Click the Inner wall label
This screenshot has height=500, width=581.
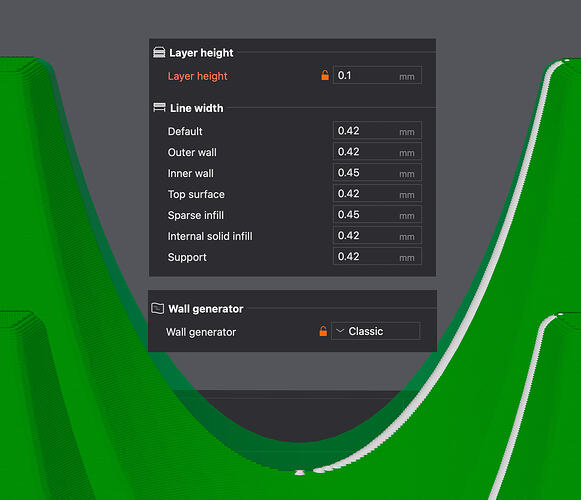pyautogui.click(x=190, y=173)
